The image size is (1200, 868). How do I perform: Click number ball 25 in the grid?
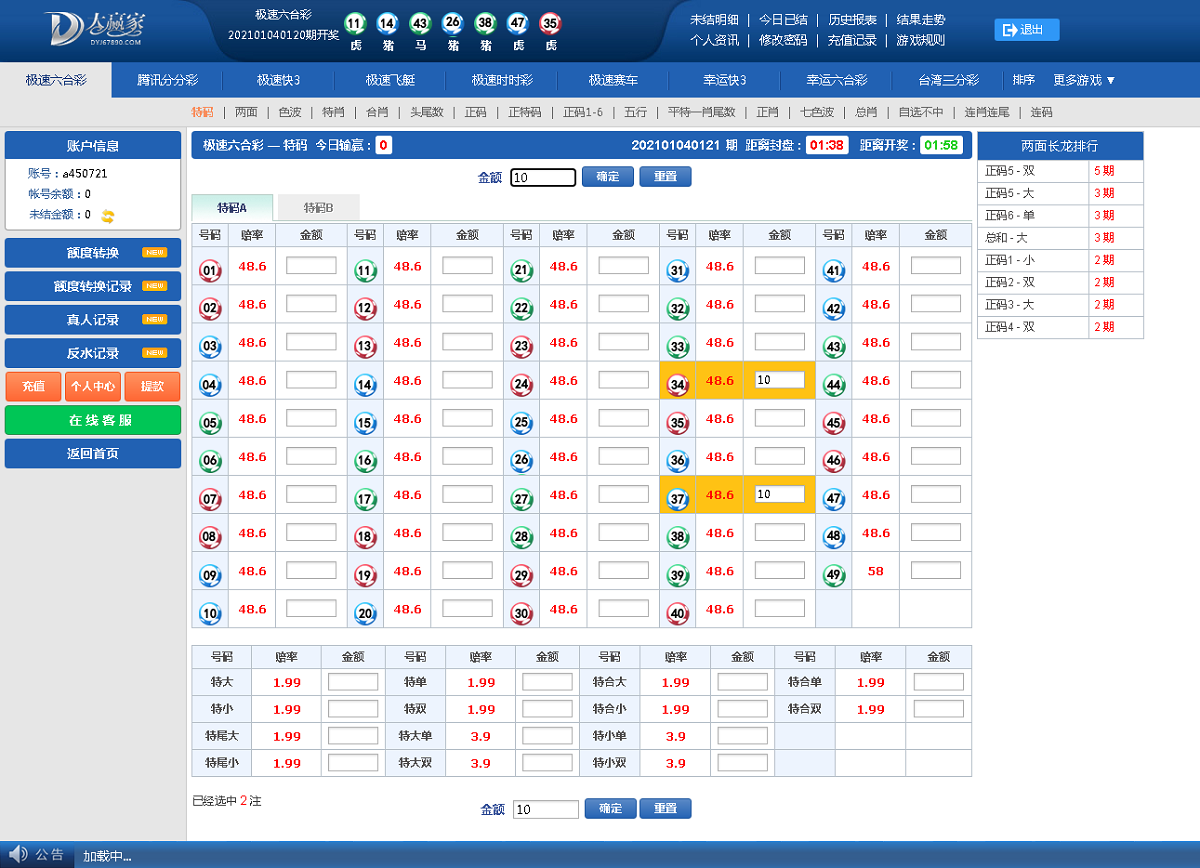click(521, 423)
